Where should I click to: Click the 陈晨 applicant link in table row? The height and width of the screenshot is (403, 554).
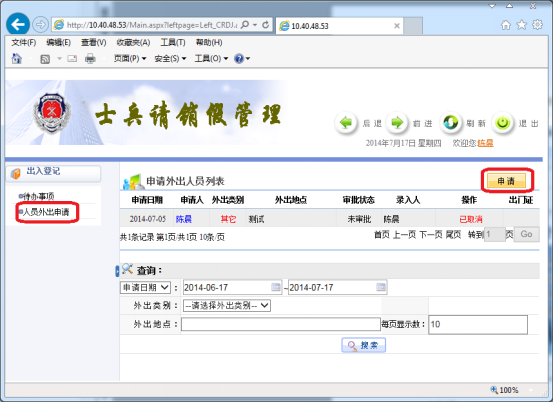point(184,219)
